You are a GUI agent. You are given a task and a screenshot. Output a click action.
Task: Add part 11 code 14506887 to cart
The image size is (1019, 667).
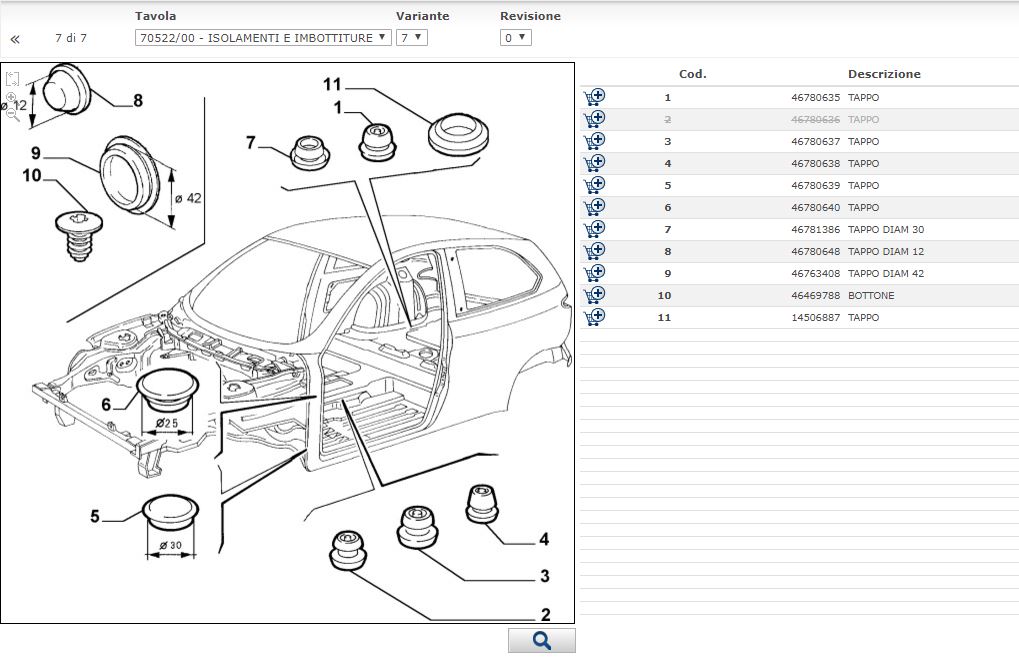[x=593, y=317]
